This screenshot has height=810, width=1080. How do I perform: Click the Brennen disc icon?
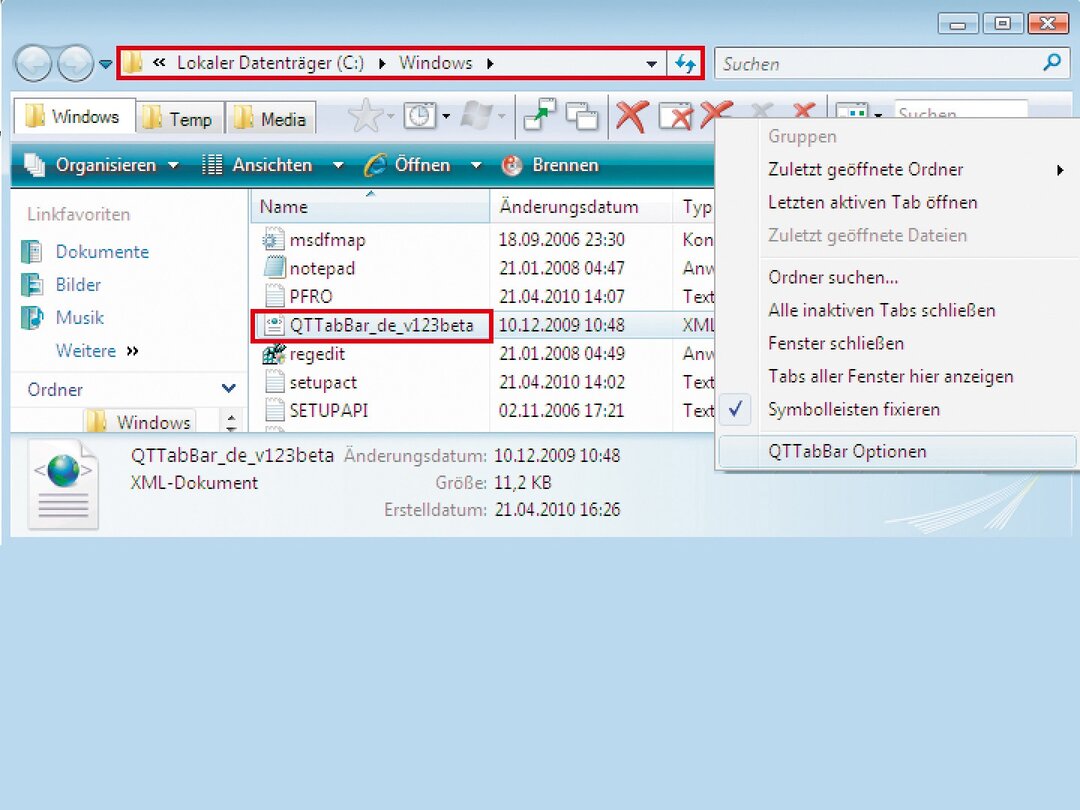coord(512,166)
